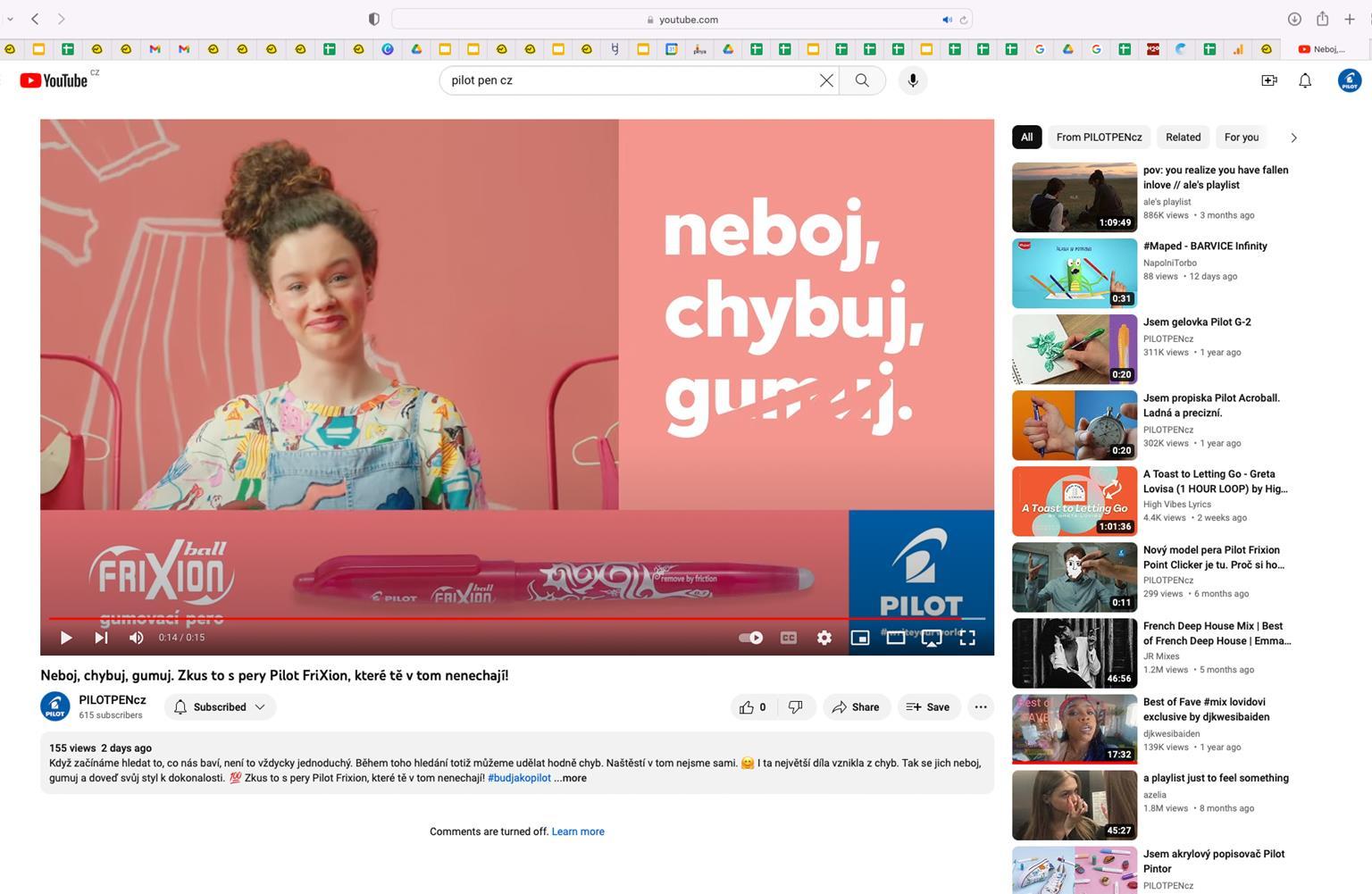
Task: Select the Related filter chip
Action: (x=1183, y=138)
